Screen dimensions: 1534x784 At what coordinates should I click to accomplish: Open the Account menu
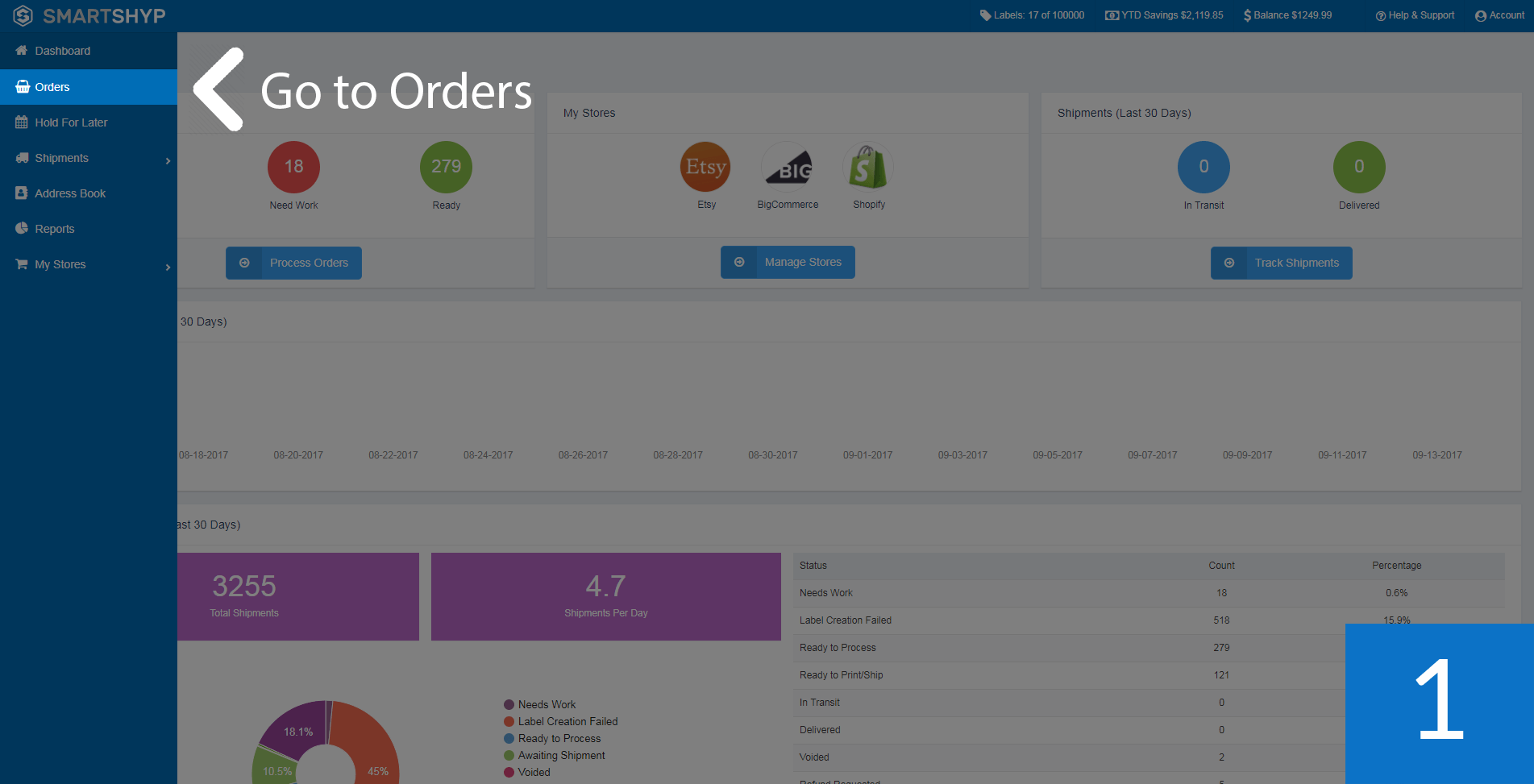(x=1500, y=15)
